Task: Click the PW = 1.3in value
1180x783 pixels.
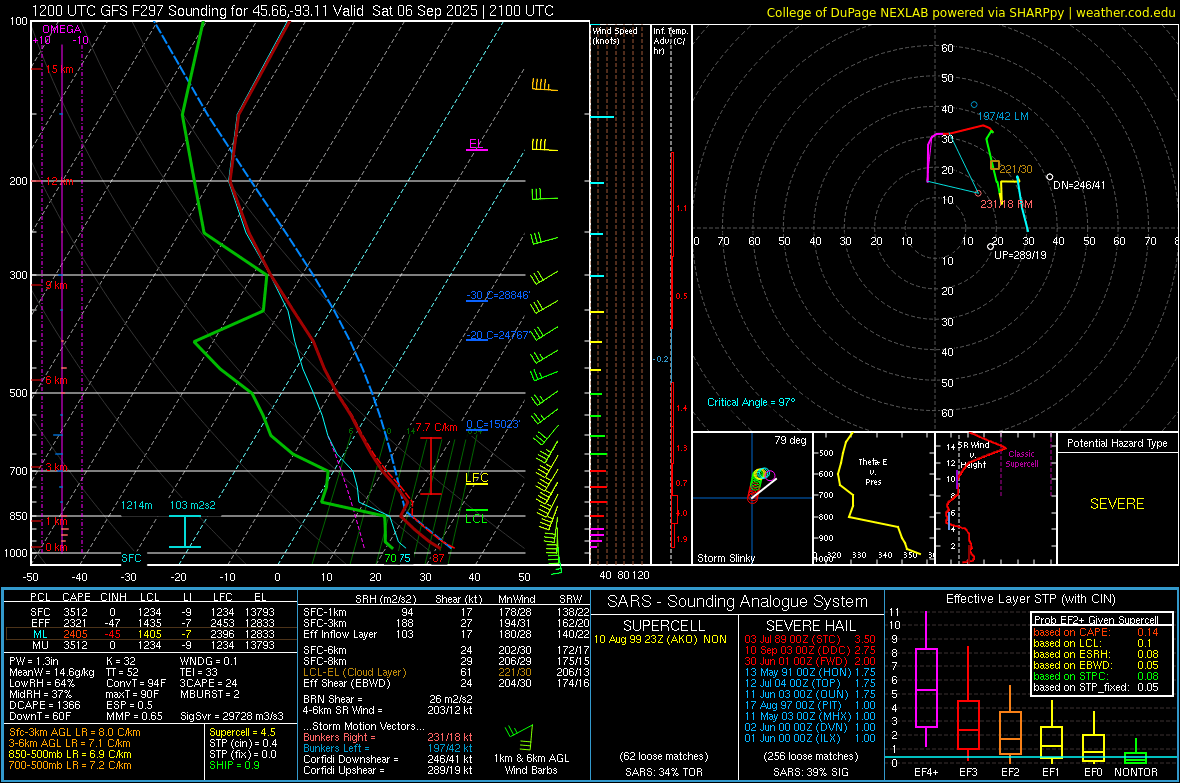Action: [x=34, y=661]
